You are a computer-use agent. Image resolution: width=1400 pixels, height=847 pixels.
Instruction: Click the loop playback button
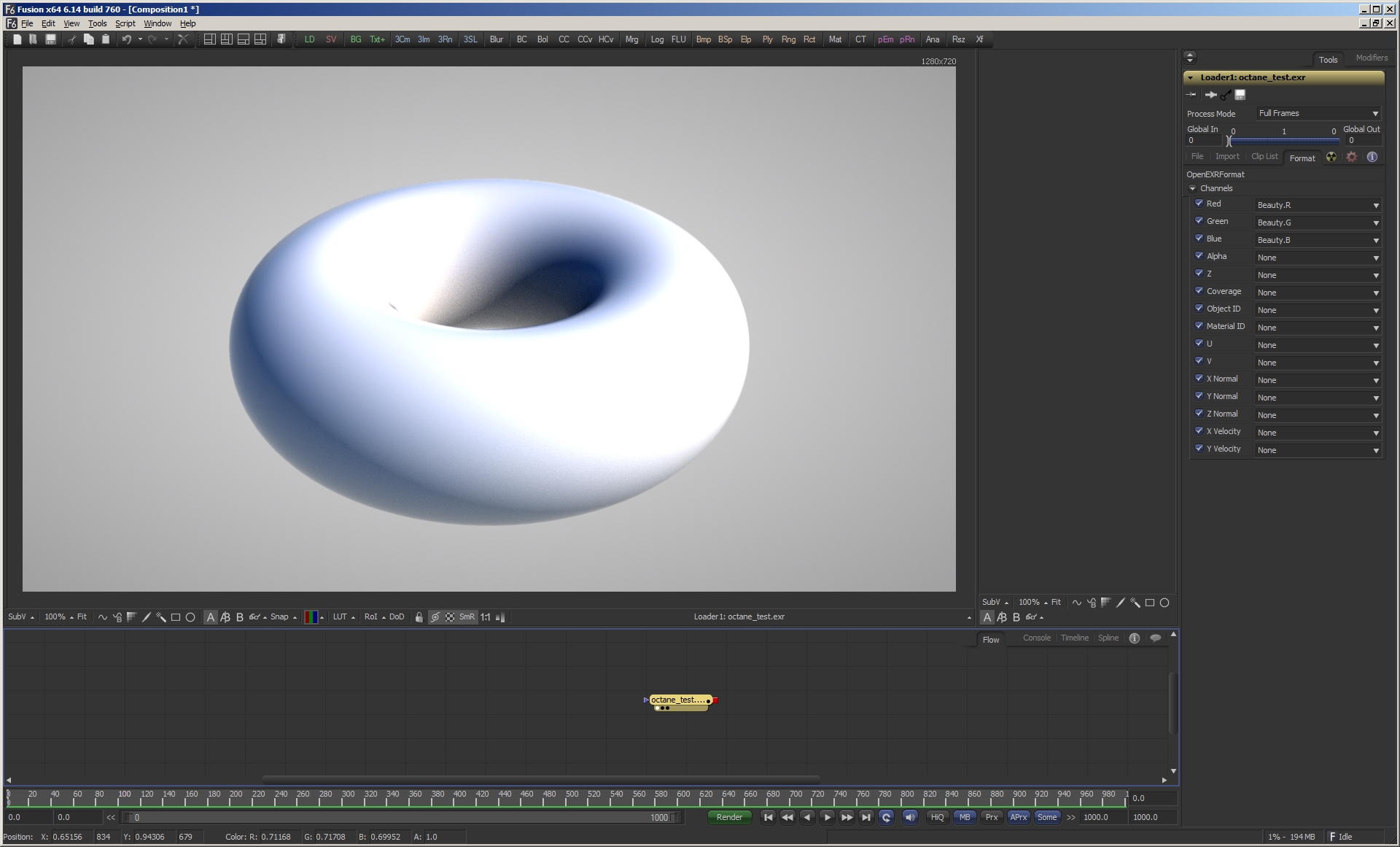(x=886, y=817)
